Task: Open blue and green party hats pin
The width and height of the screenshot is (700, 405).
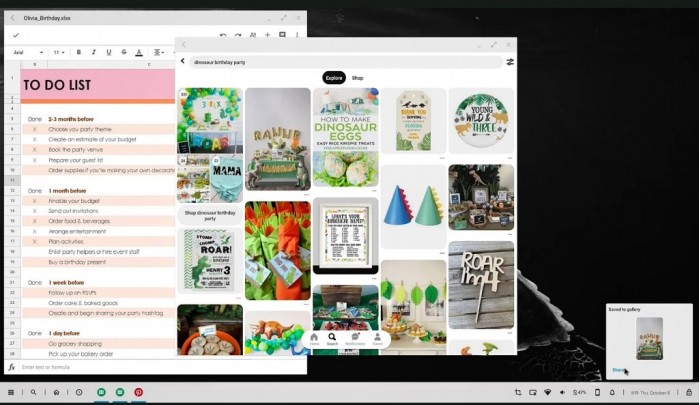Action: 413,206
